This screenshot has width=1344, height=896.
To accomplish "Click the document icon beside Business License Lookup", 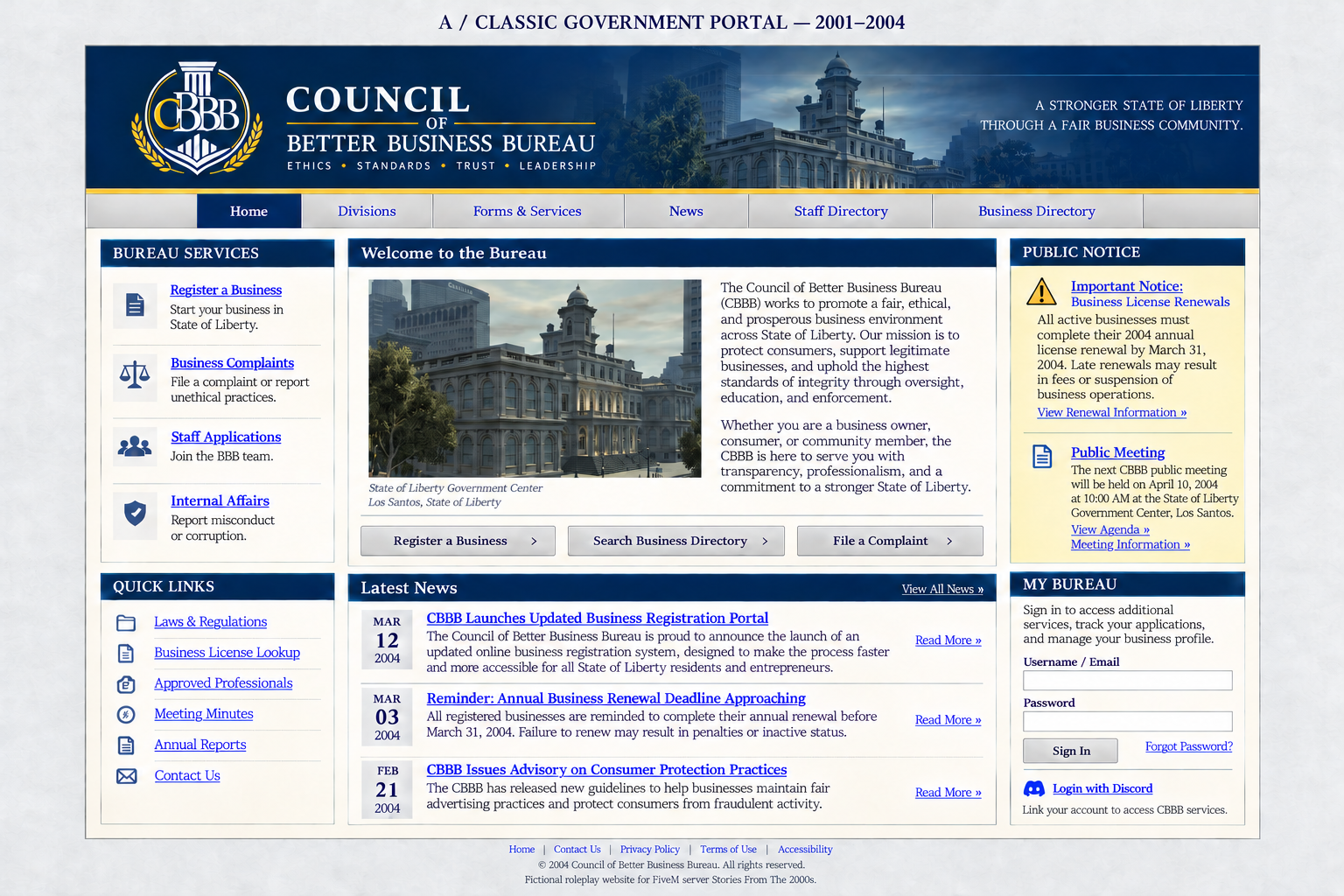I will [x=126, y=654].
